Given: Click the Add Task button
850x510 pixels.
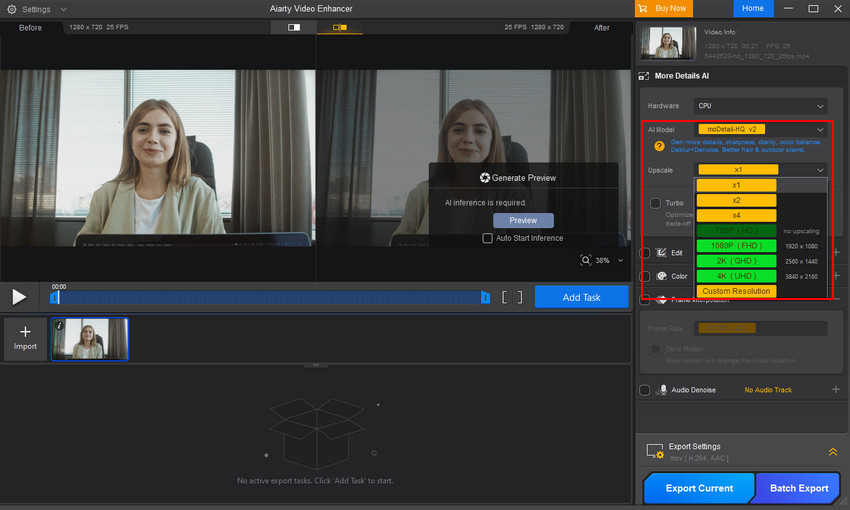Looking at the screenshot, I should click(x=581, y=297).
